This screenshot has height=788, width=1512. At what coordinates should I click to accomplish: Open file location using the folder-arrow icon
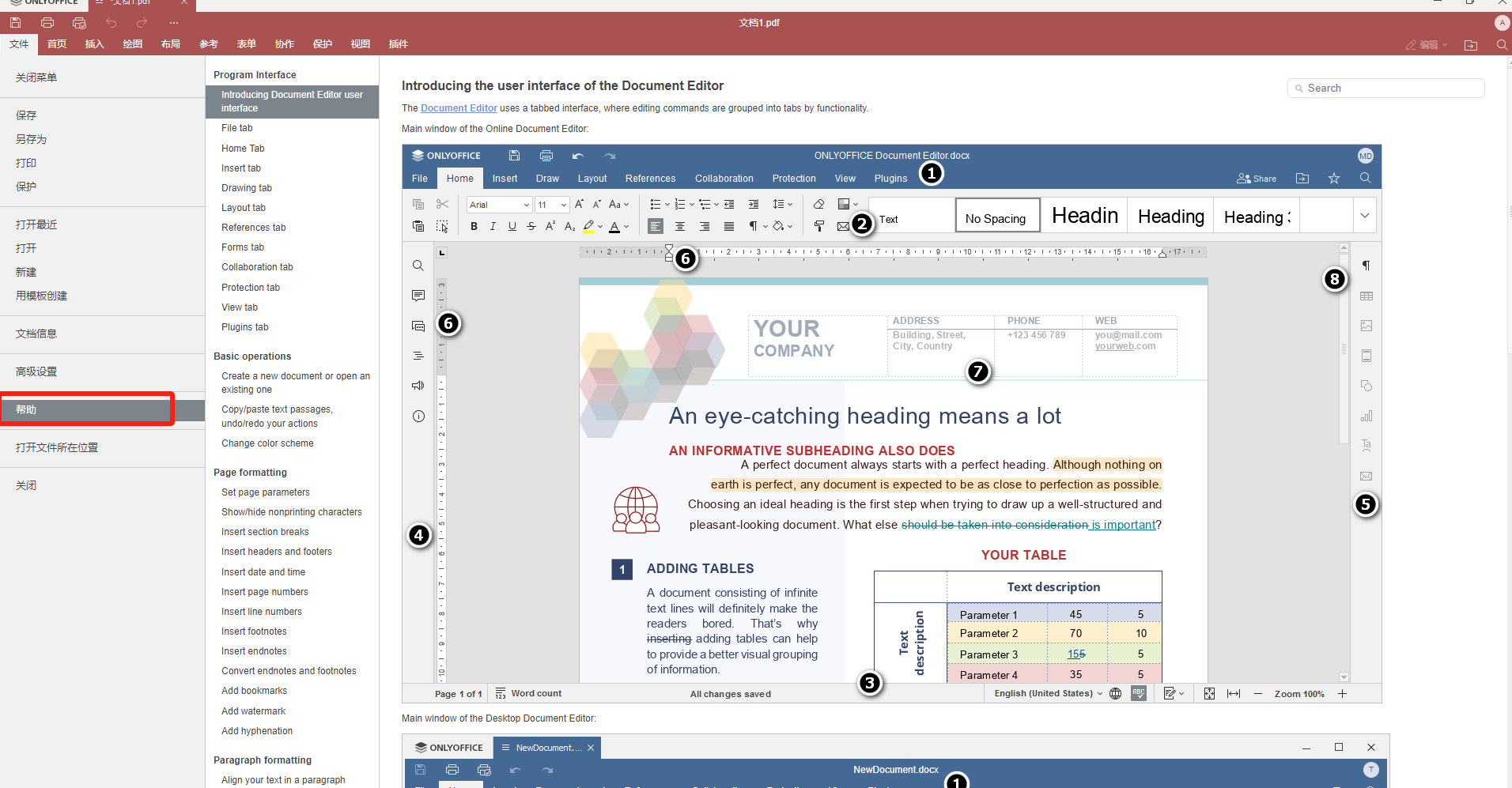[x=1471, y=45]
